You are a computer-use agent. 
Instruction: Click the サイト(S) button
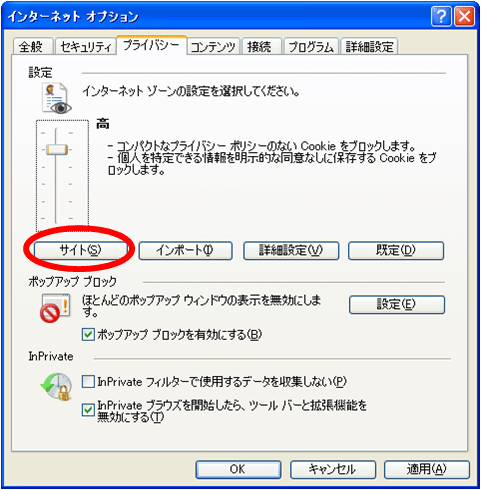click(x=80, y=250)
